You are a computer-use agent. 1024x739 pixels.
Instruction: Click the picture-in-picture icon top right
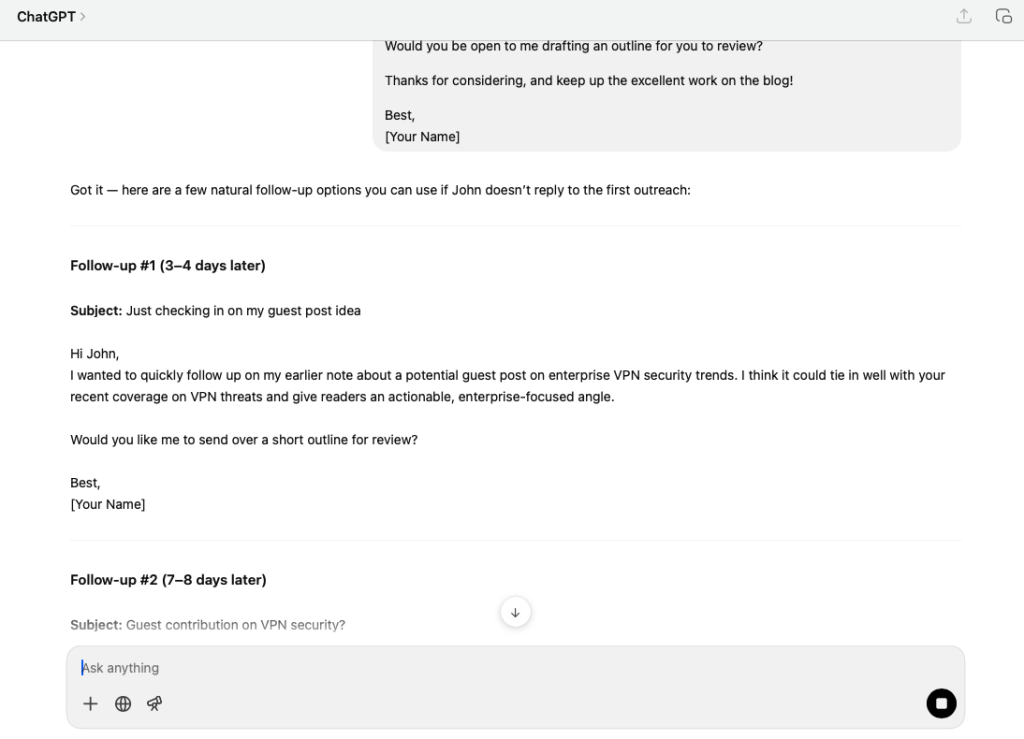1002,16
